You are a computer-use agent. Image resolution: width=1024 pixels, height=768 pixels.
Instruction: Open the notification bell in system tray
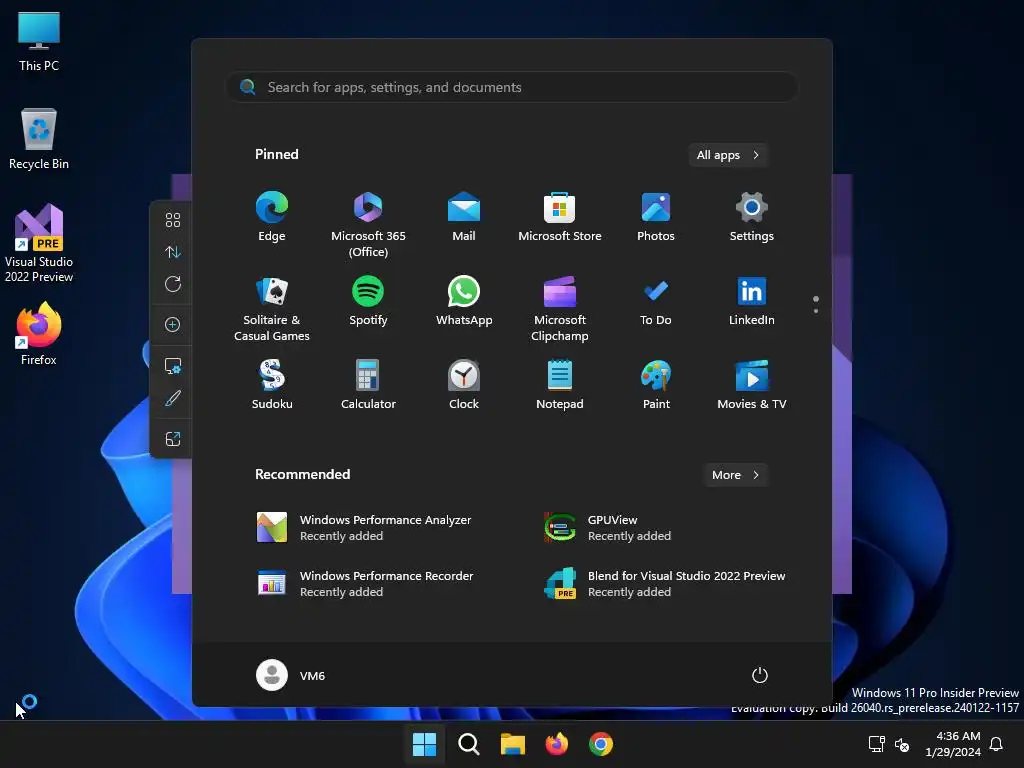pyautogui.click(x=997, y=744)
